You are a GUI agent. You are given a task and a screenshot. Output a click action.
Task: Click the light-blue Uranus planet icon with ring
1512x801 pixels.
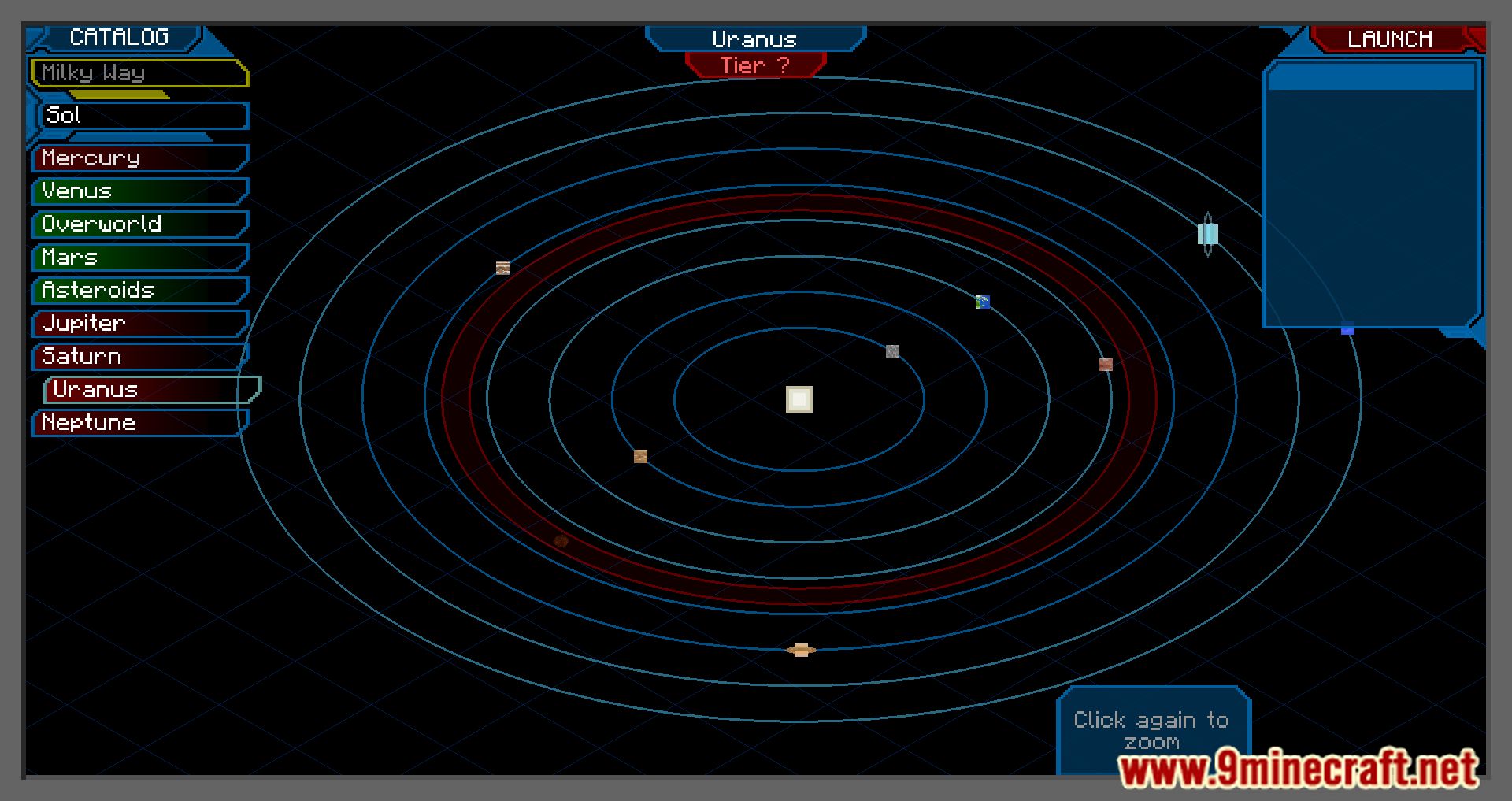click(x=1207, y=234)
